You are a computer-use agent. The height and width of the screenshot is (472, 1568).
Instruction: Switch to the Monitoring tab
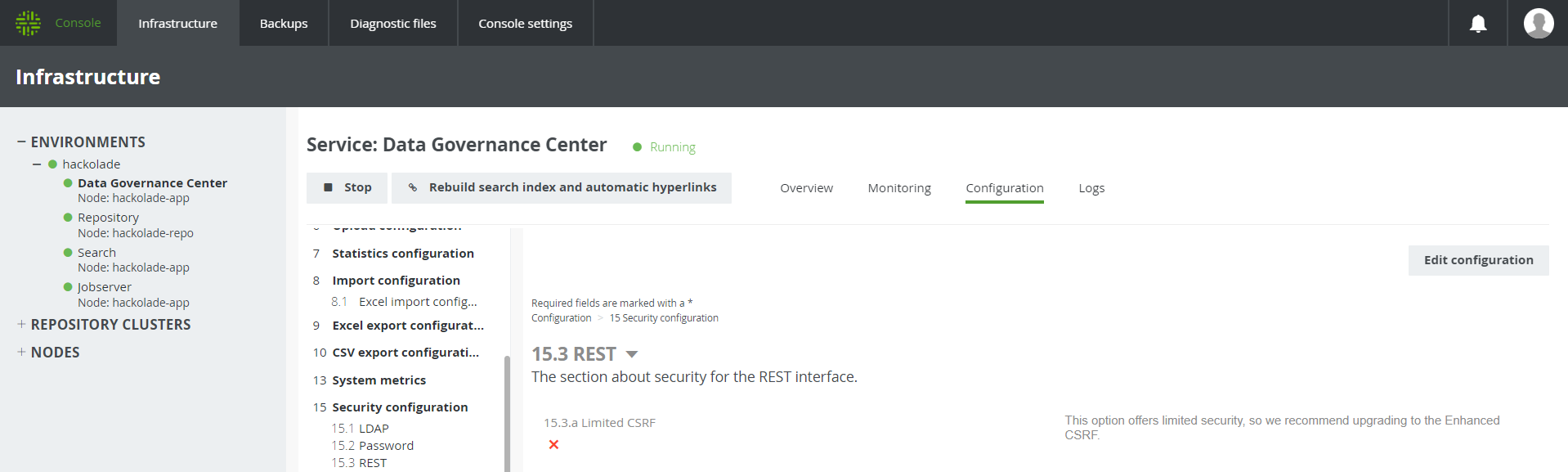(898, 188)
